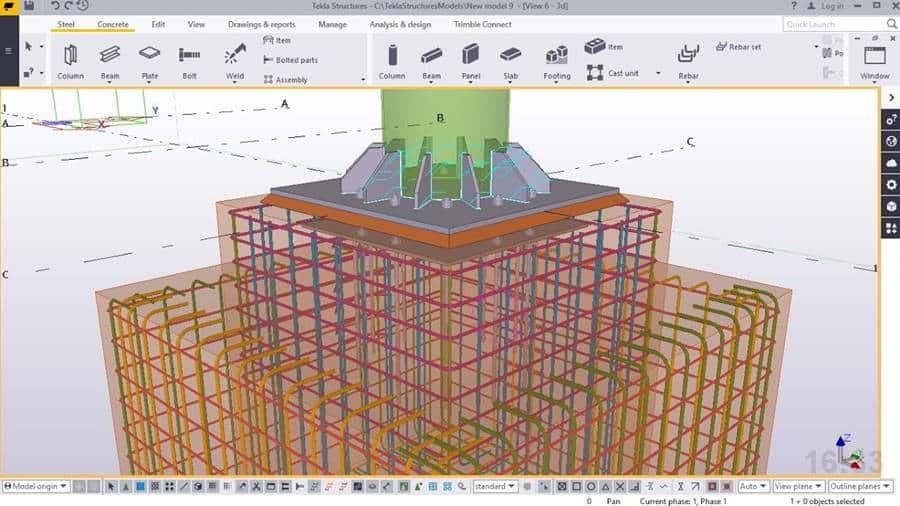Activate the Weld tool
The image size is (900, 506).
click(234, 60)
